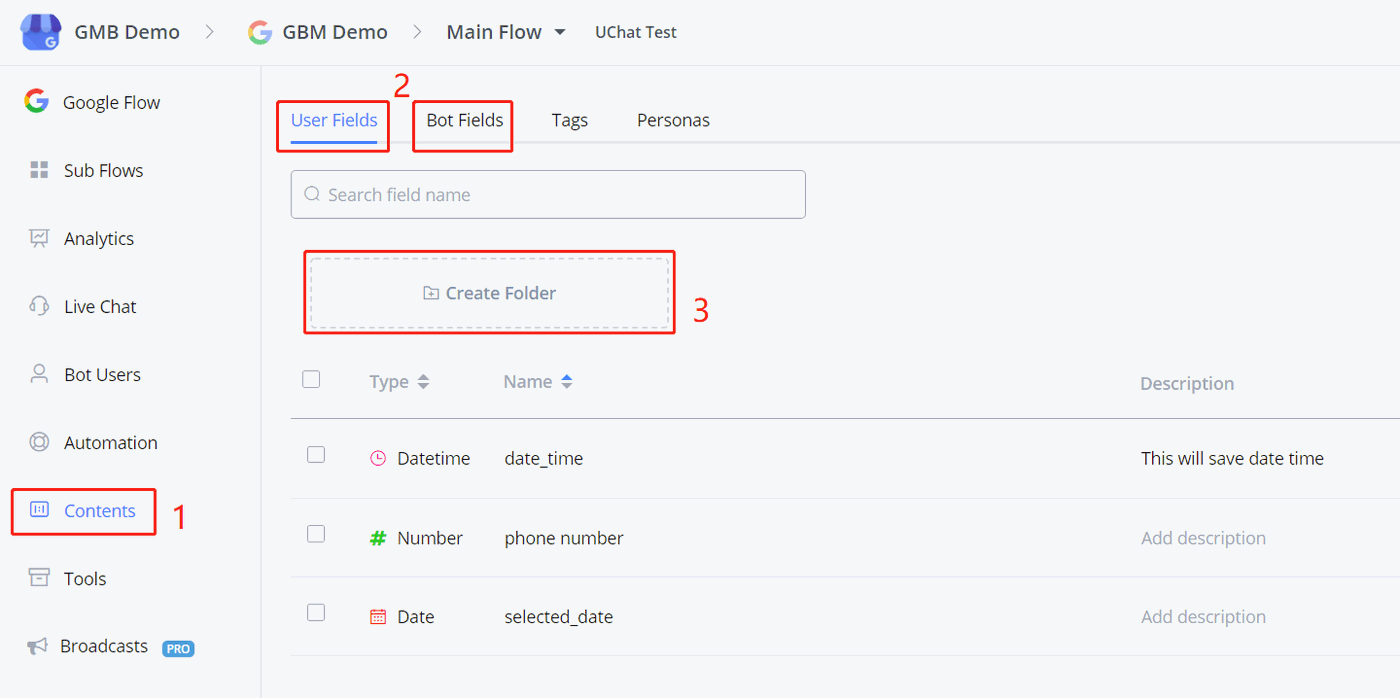Open Automation lifebuoy icon

pyautogui.click(x=39, y=442)
